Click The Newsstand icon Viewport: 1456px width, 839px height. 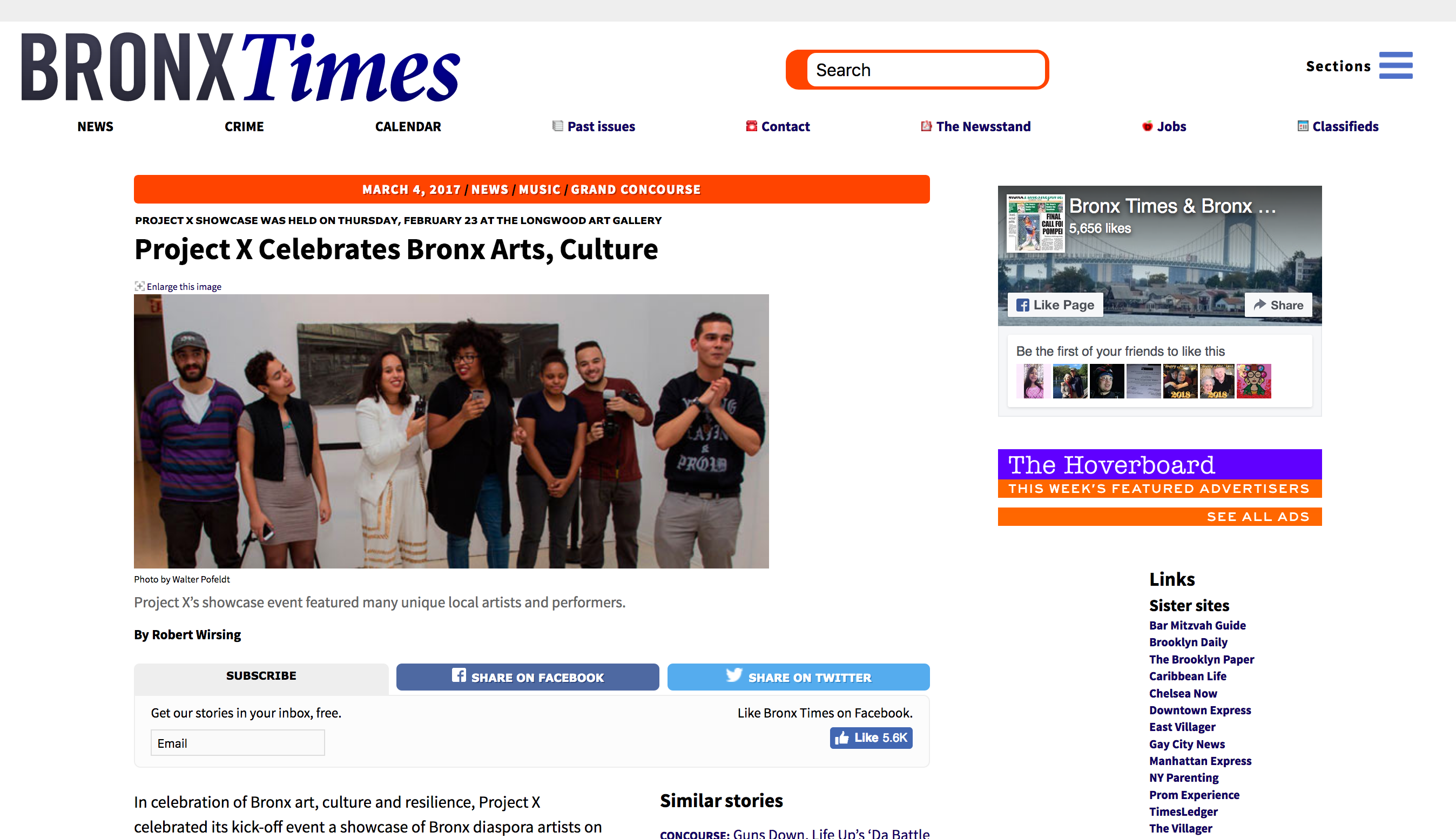[x=926, y=126]
